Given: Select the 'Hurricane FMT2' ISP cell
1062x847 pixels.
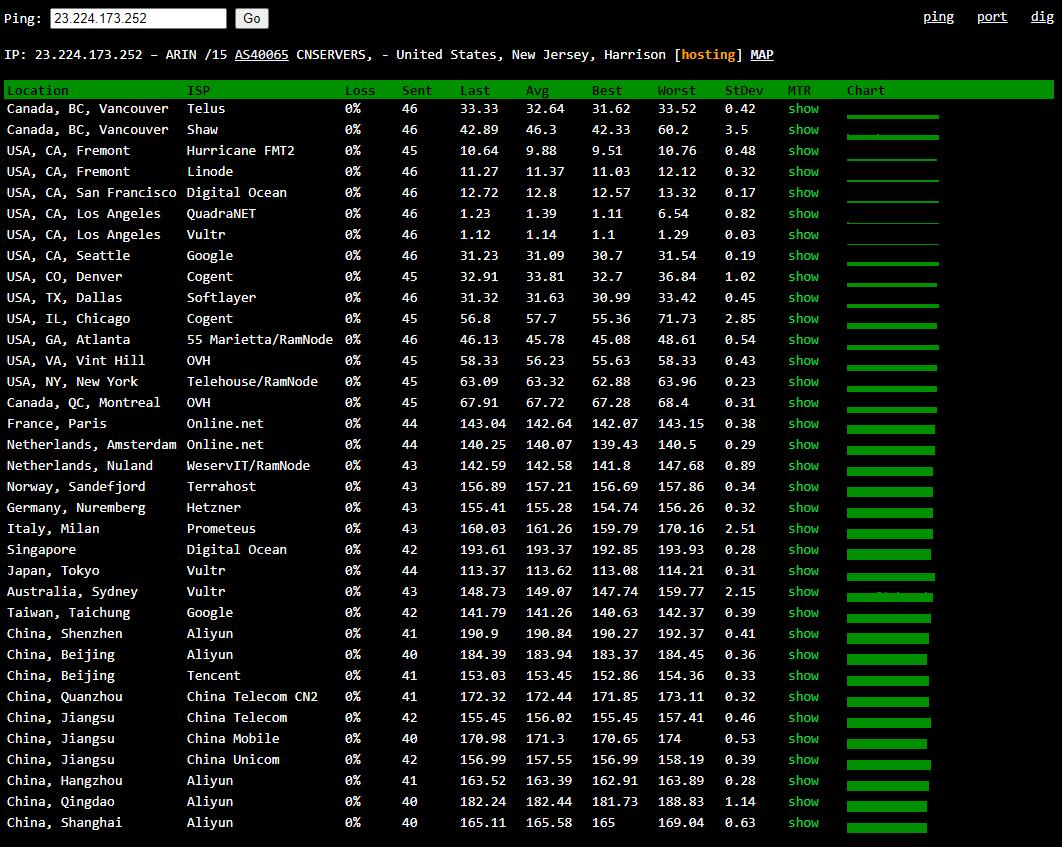Looking at the screenshot, I should click(x=240, y=150).
